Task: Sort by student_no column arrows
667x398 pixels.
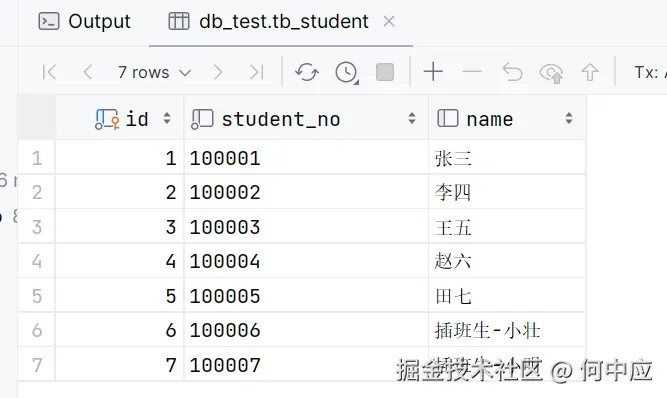Action: coord(411,118)
